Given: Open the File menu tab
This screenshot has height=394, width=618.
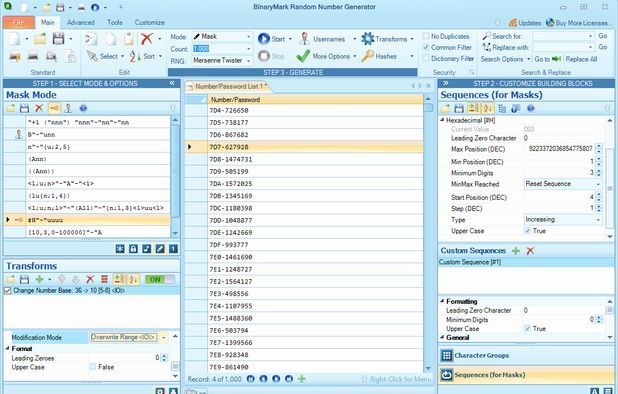Looking at the screenshot, I should point(18,22).
